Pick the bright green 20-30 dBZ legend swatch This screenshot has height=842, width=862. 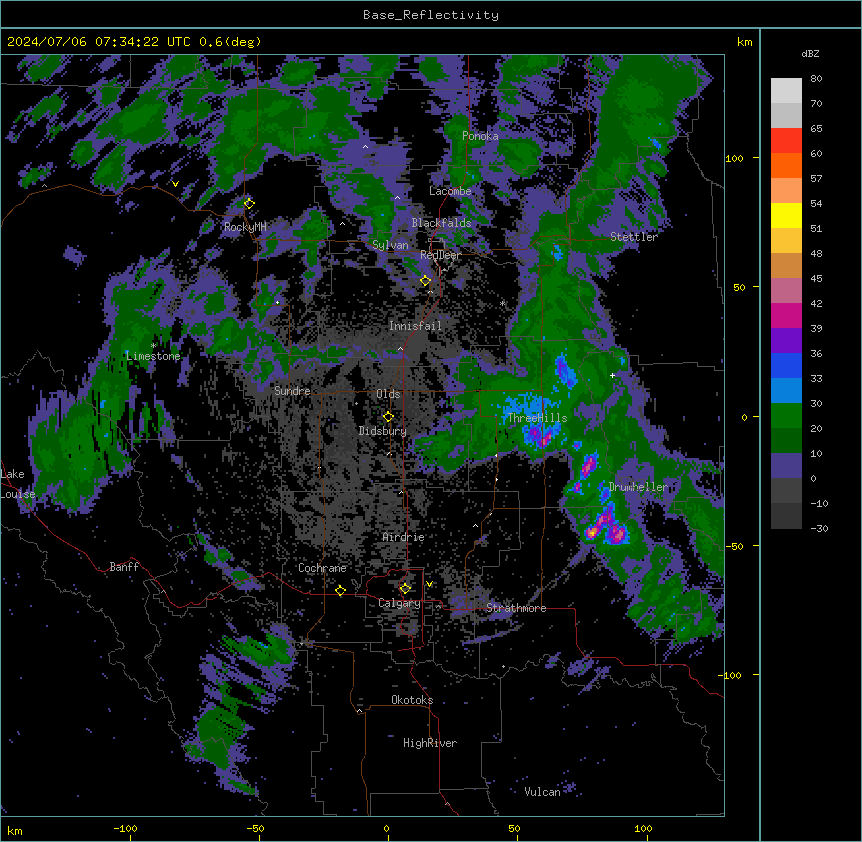(x=786, y=416)
